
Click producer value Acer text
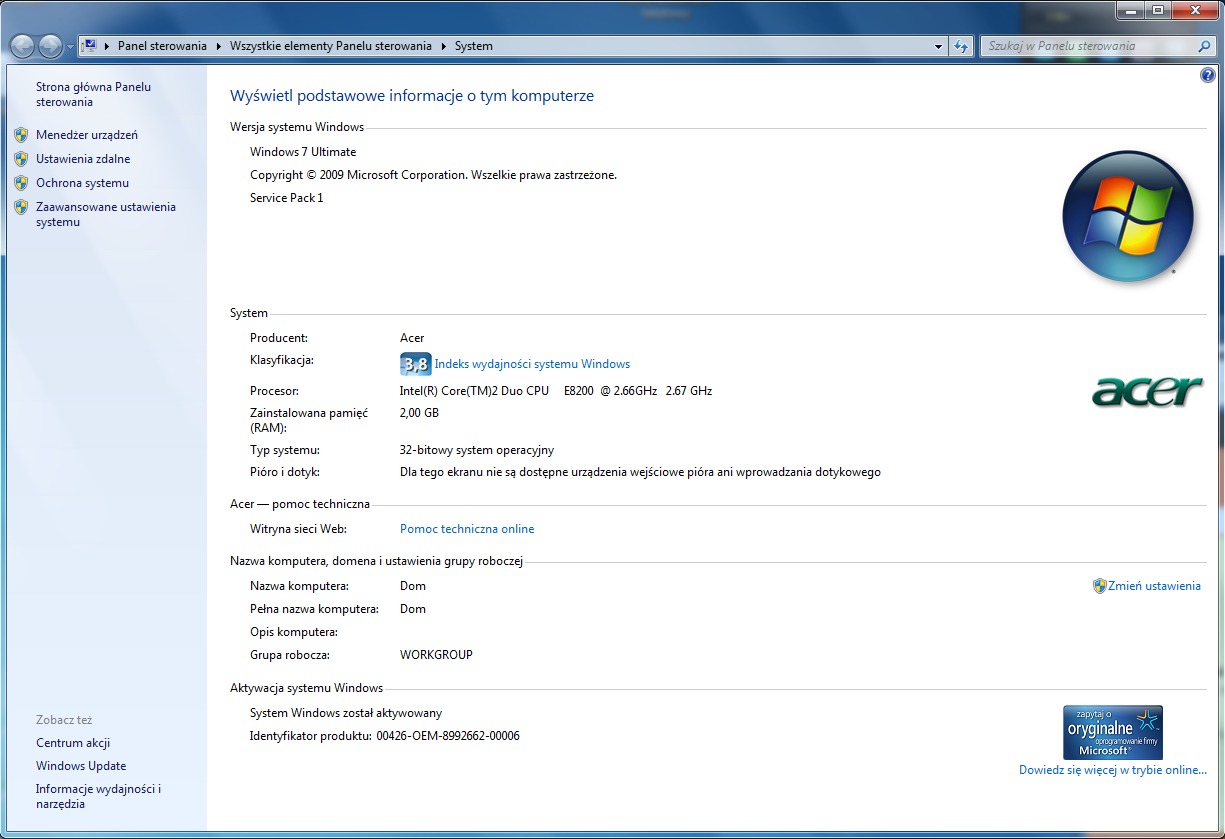click(x=412, y=338)
